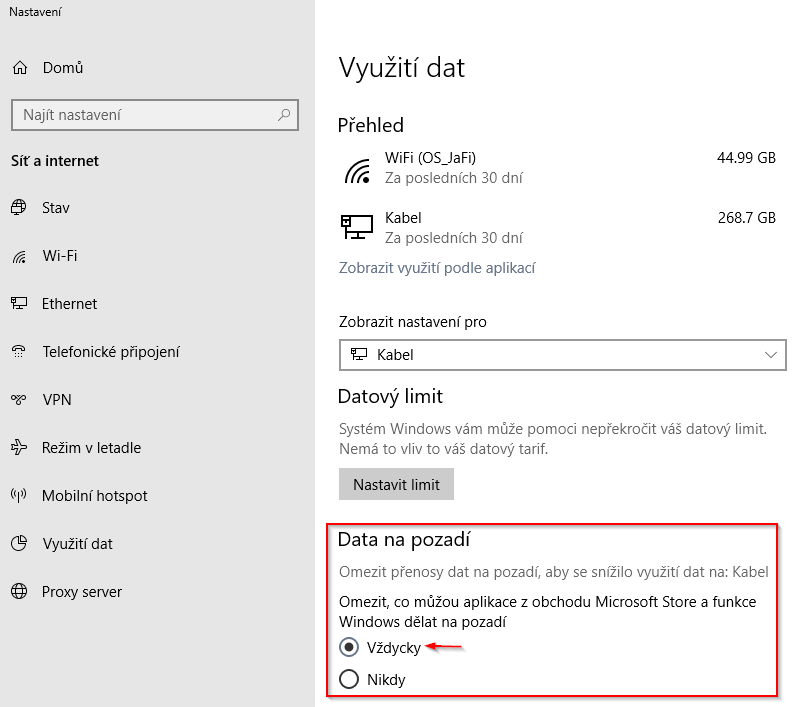Click the Domů home icon

20,68
